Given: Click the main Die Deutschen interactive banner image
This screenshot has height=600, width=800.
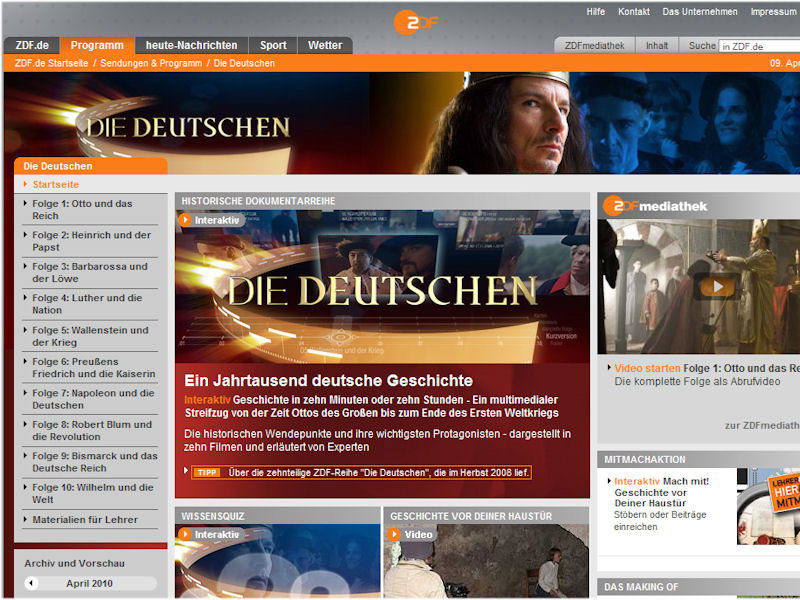Looking at the screenshot, I should tap(382, 287).
